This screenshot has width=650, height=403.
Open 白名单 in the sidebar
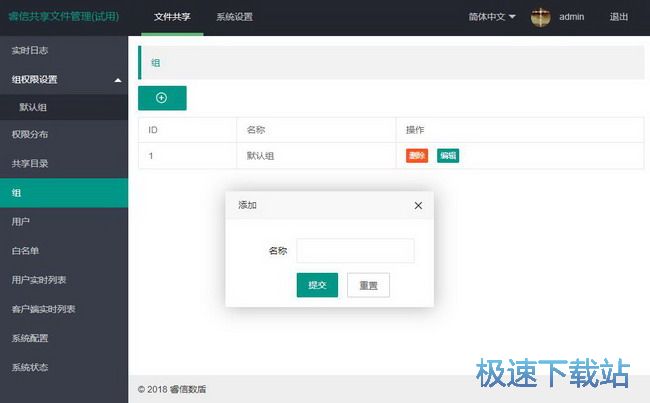coord(64,251)
